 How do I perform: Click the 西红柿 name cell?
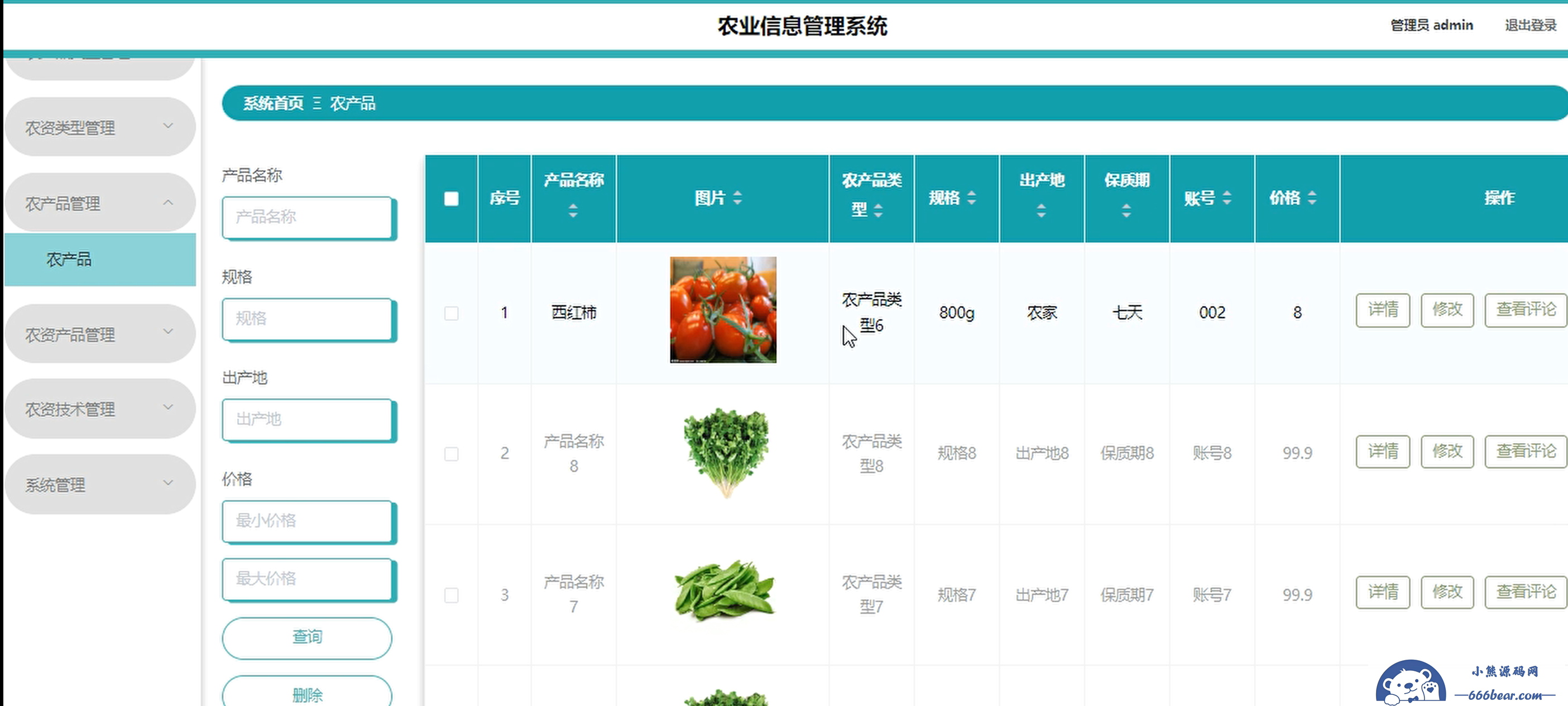(573, 313)
